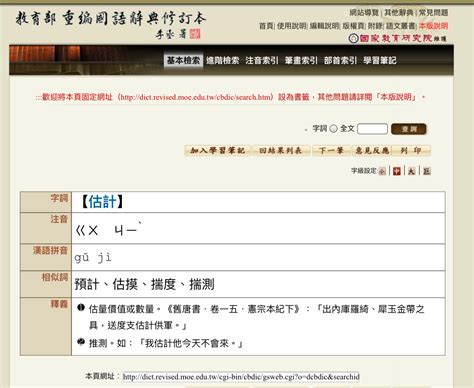Click the 漢語拼音 row label

(x=50, y=250)
